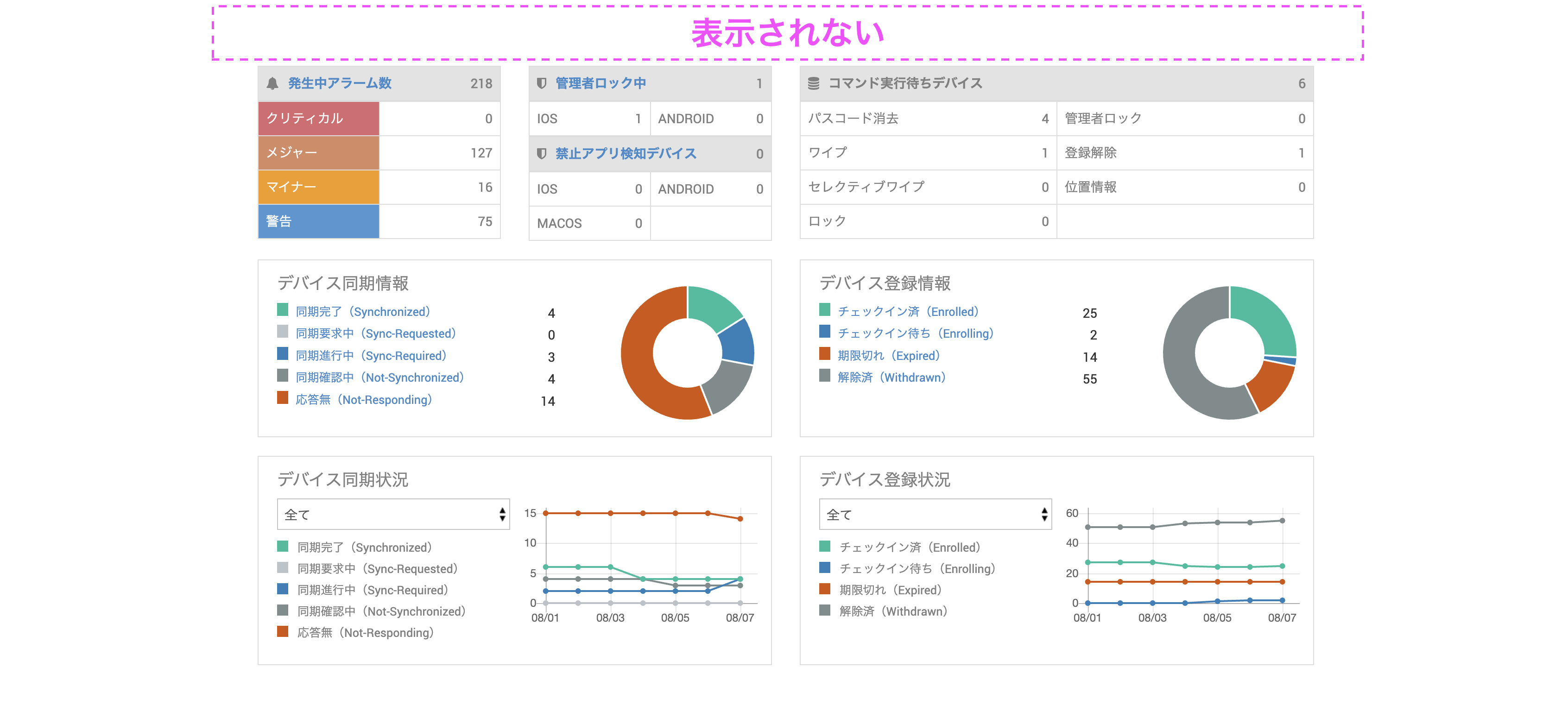1568x705 pixels.
Task: Click the bell icon beside 発生中アラーム数
Action: click(272, 83)
